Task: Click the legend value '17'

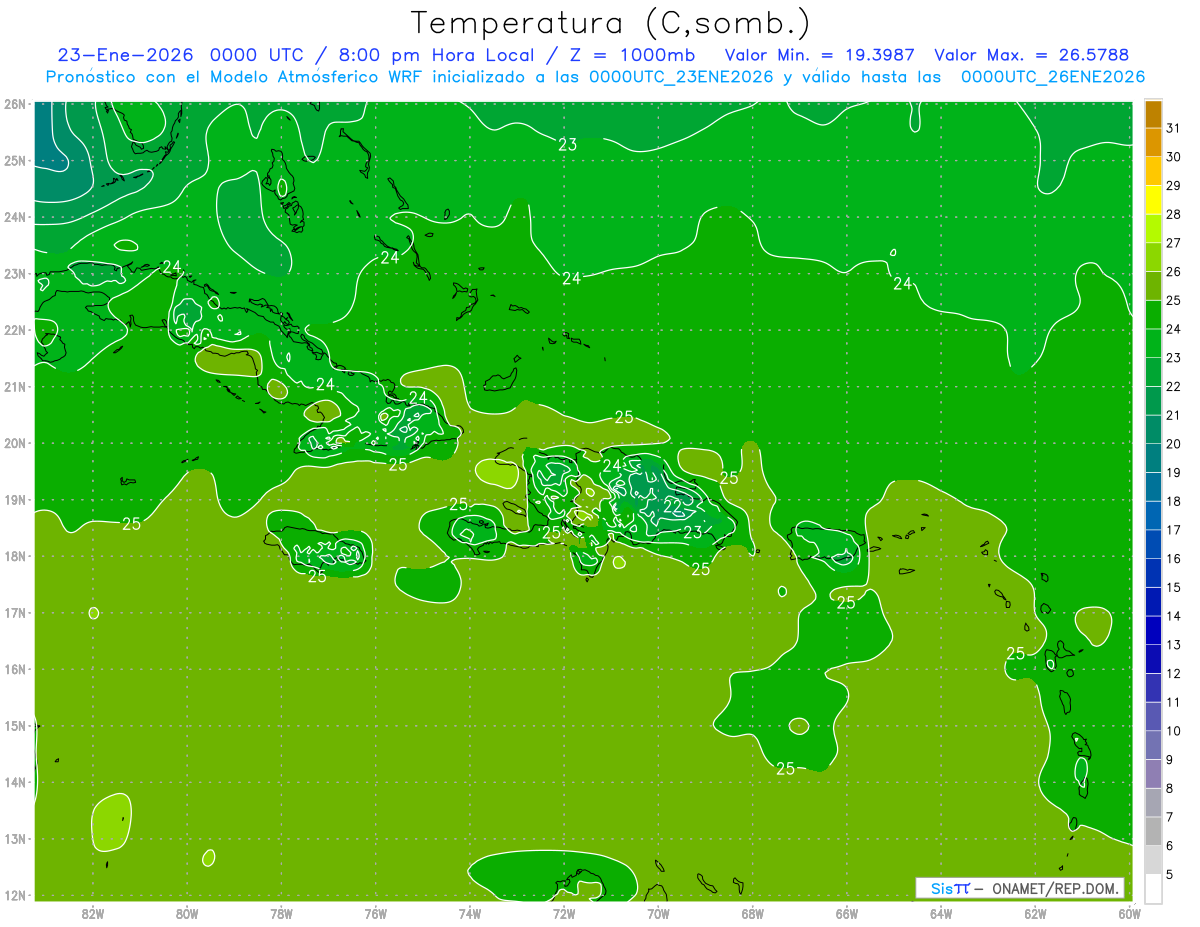Action: click(x=1173, y=530)
